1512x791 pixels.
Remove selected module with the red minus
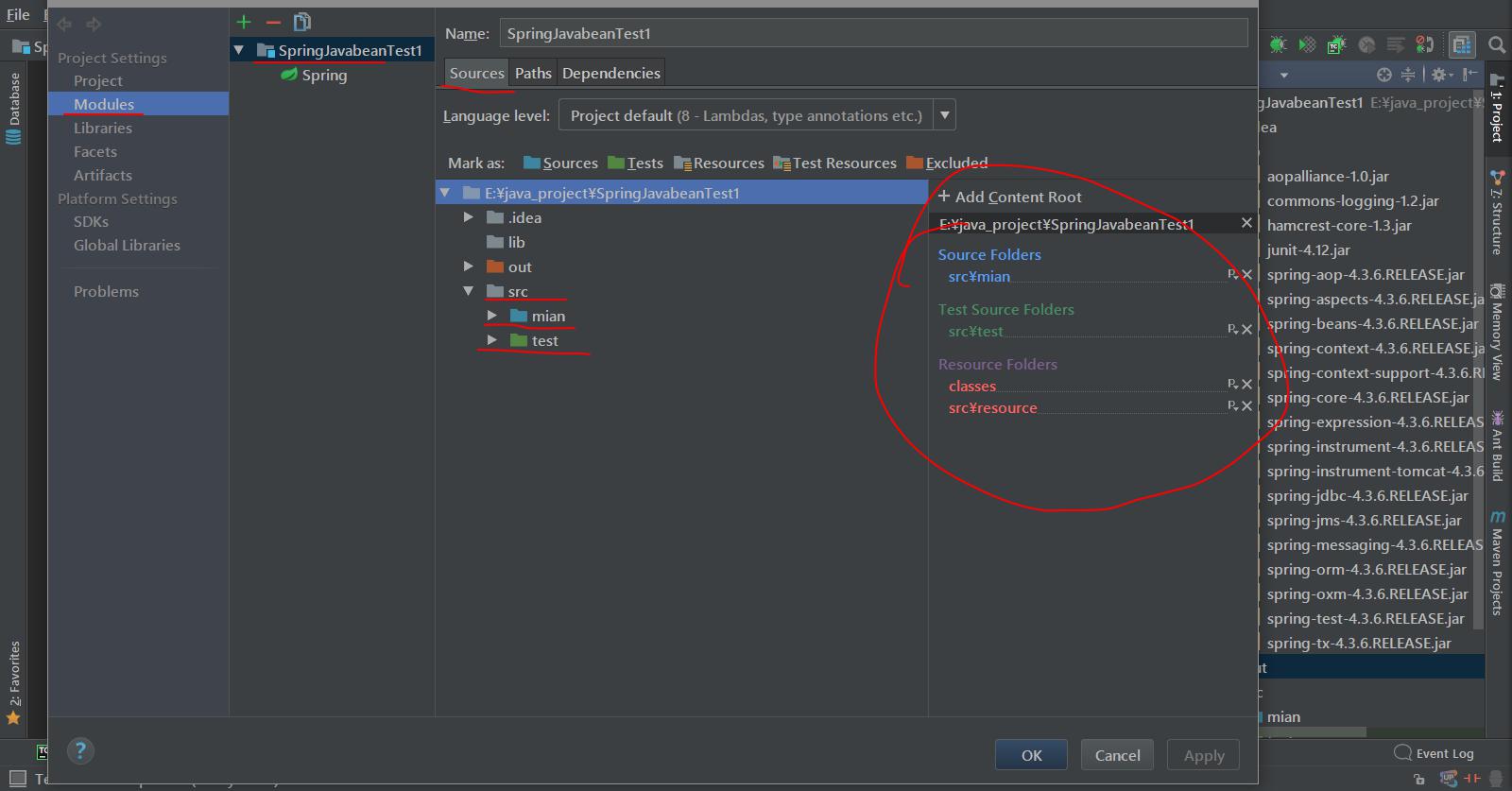(273, 22)
